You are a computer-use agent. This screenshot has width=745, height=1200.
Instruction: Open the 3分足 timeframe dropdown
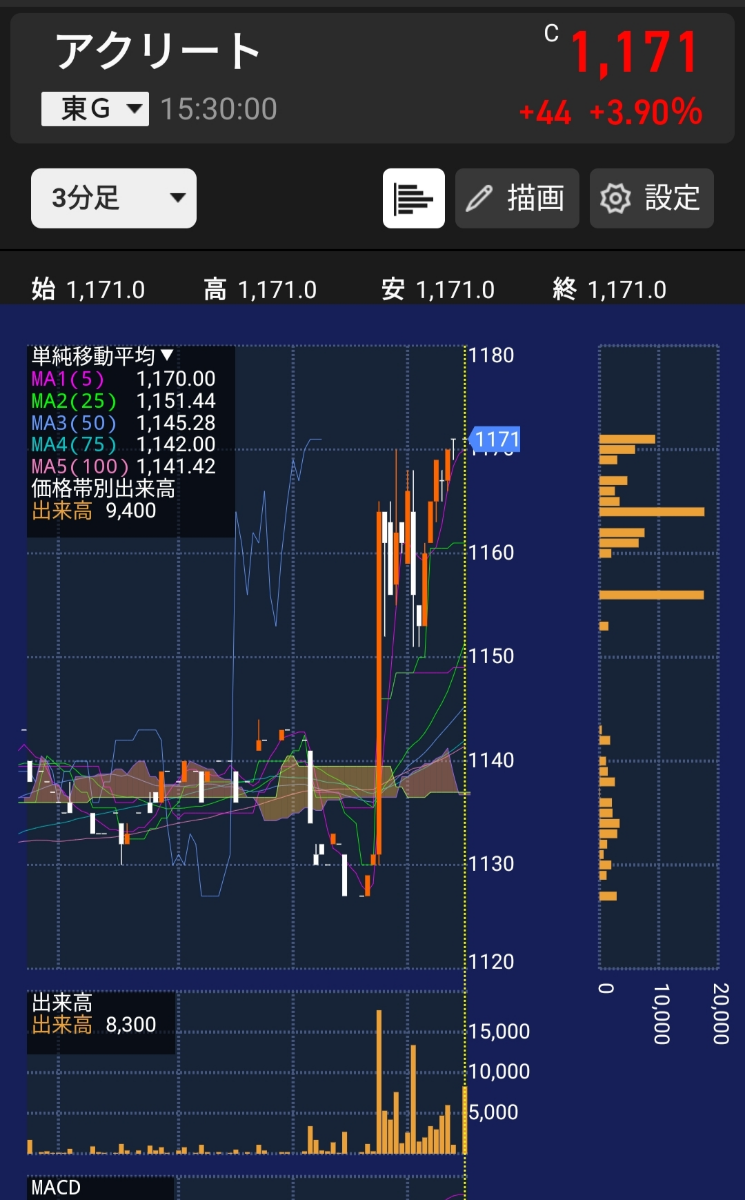point(113,198)
